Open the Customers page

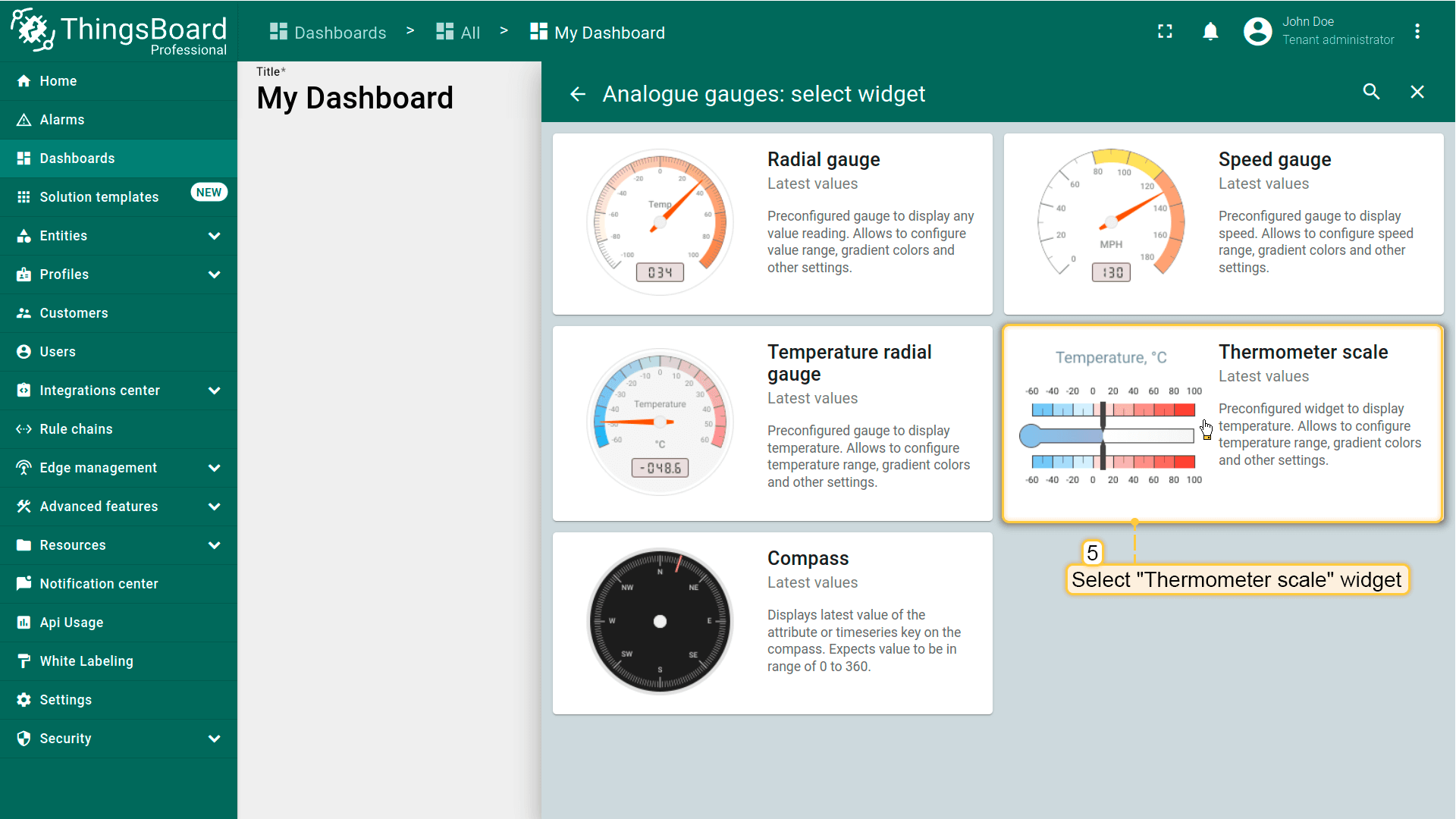click(x=74, y=313)
